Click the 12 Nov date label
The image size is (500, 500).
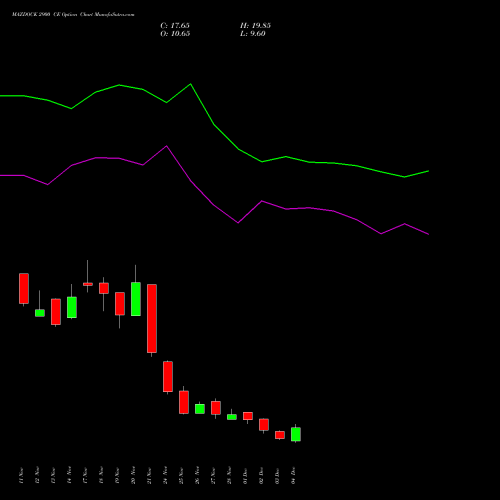coord(37,475)
